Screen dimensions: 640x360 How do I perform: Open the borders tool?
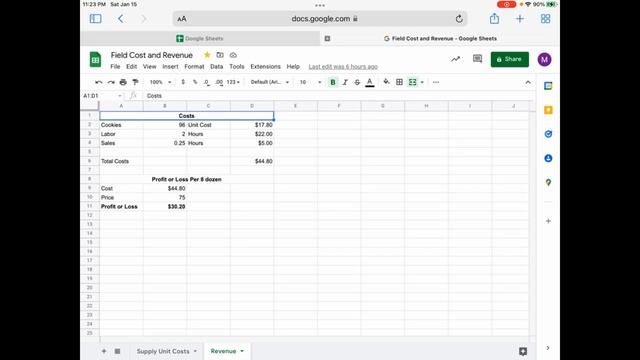pos(399,82)
